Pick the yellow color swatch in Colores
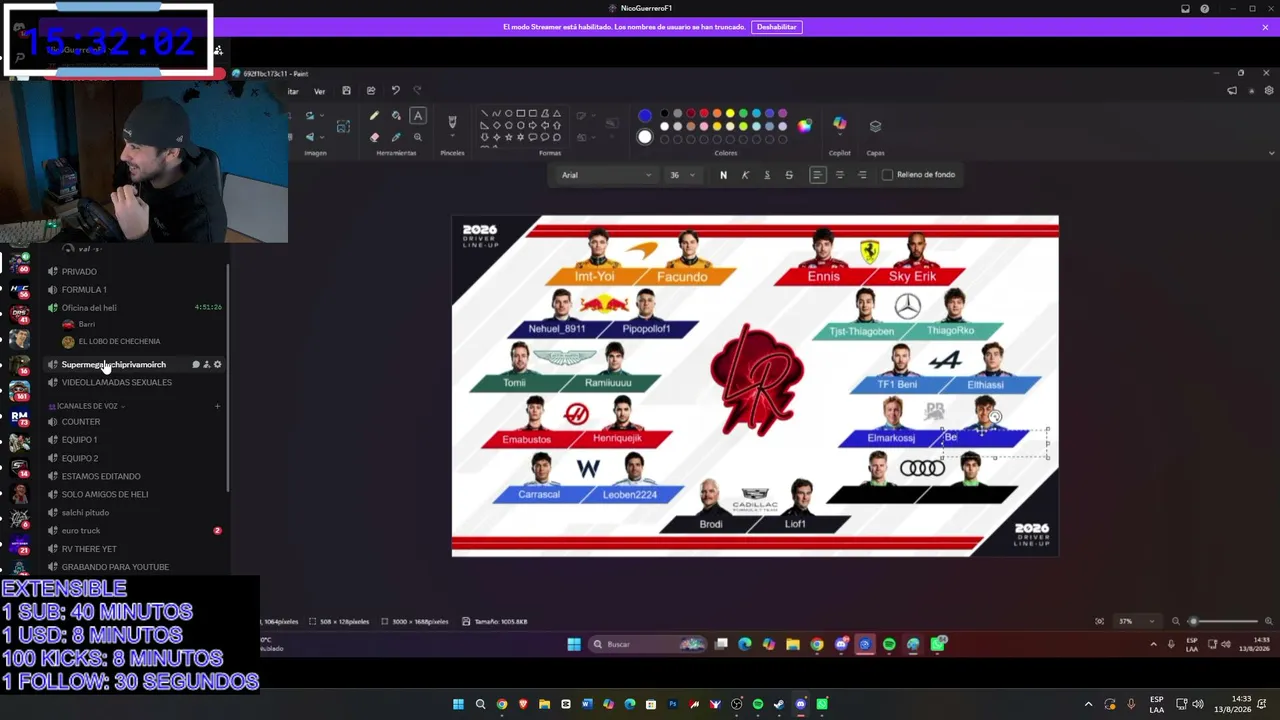 click(x=730, y=114)
